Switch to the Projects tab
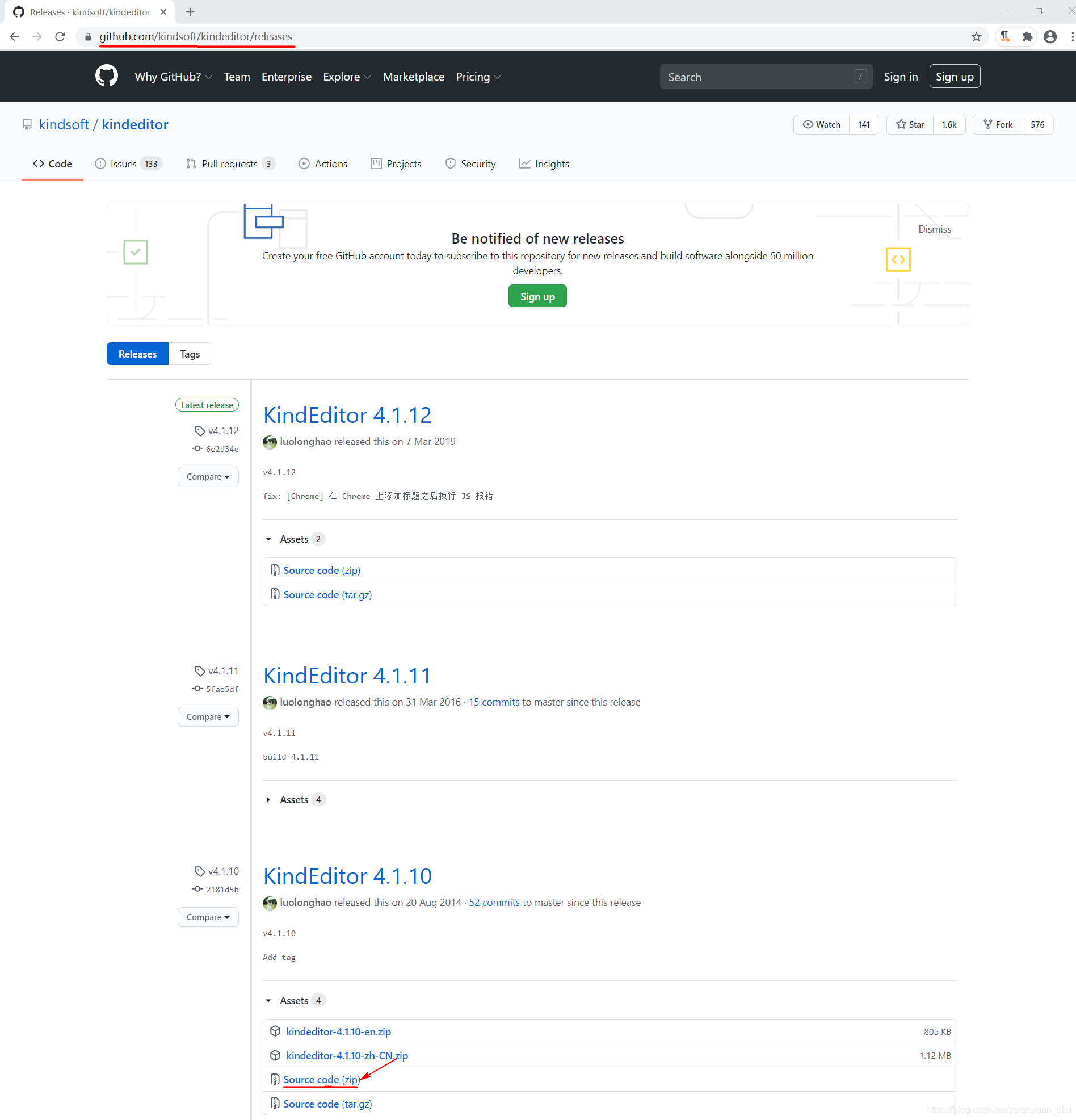The width and height of the screenshot is (1076, 1120). [x=396, y=164]
